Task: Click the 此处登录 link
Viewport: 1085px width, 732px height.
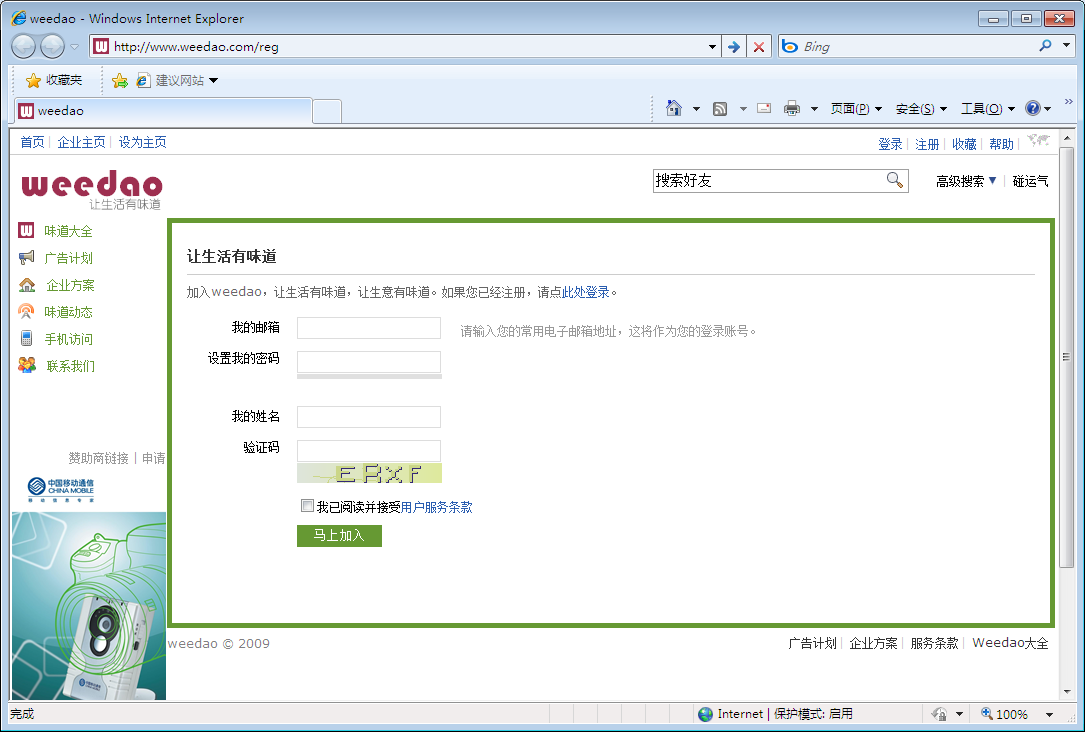Action: (585, 292)
